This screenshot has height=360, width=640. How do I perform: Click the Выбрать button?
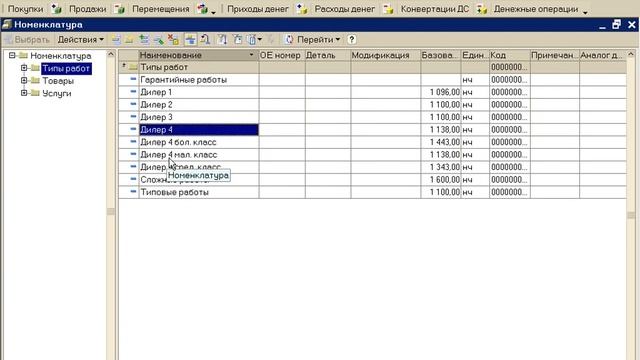point(27,40)
